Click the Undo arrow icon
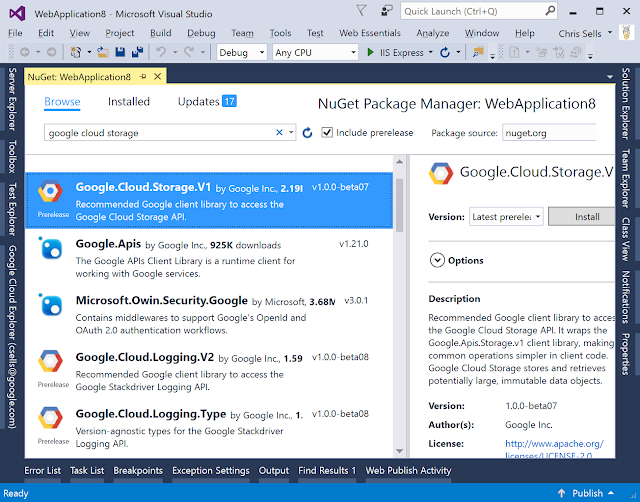The height and width of the screenshot is (502, 640). (161, 52)
